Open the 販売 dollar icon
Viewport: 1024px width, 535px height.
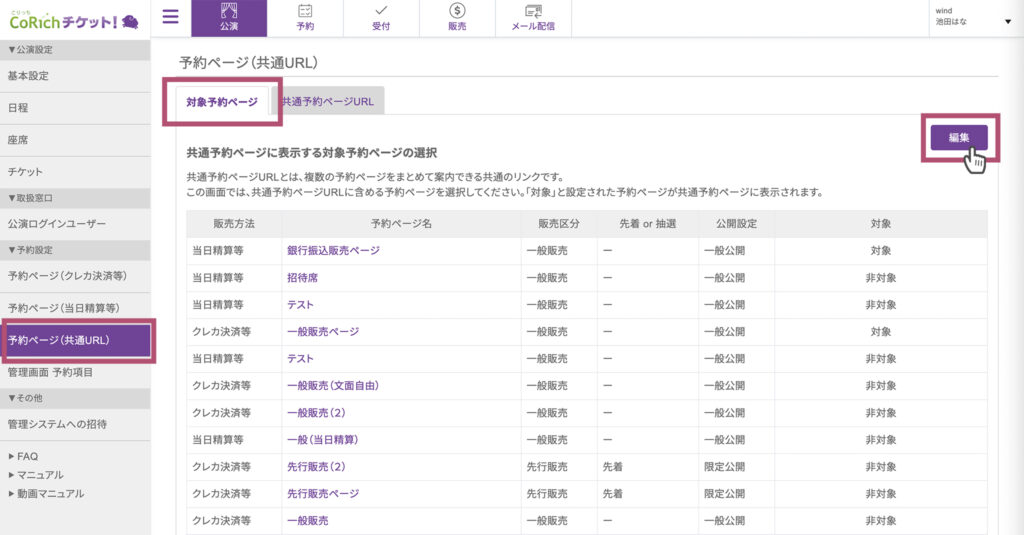click(457, 18)
